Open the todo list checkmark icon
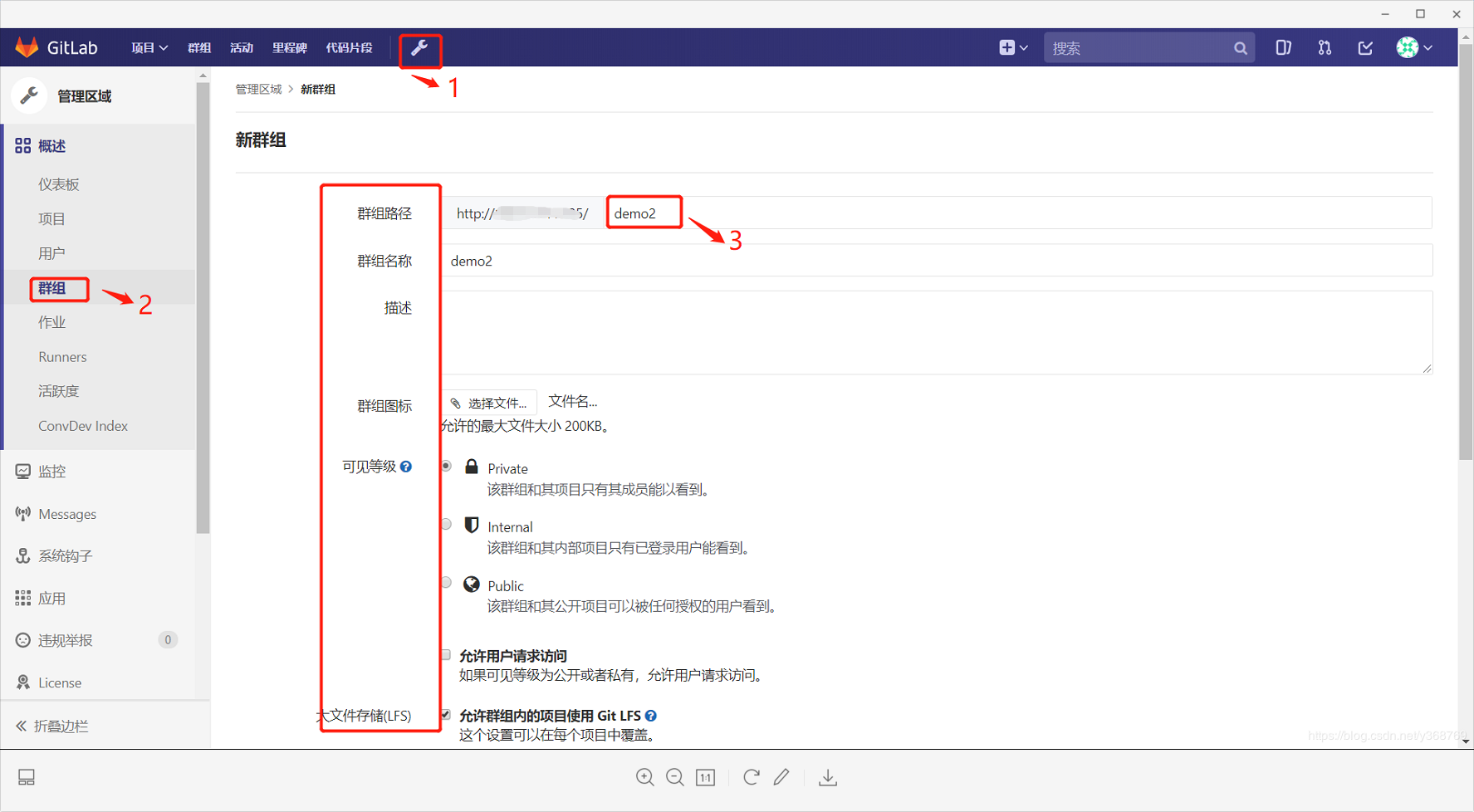 (x=1364, y=47)
